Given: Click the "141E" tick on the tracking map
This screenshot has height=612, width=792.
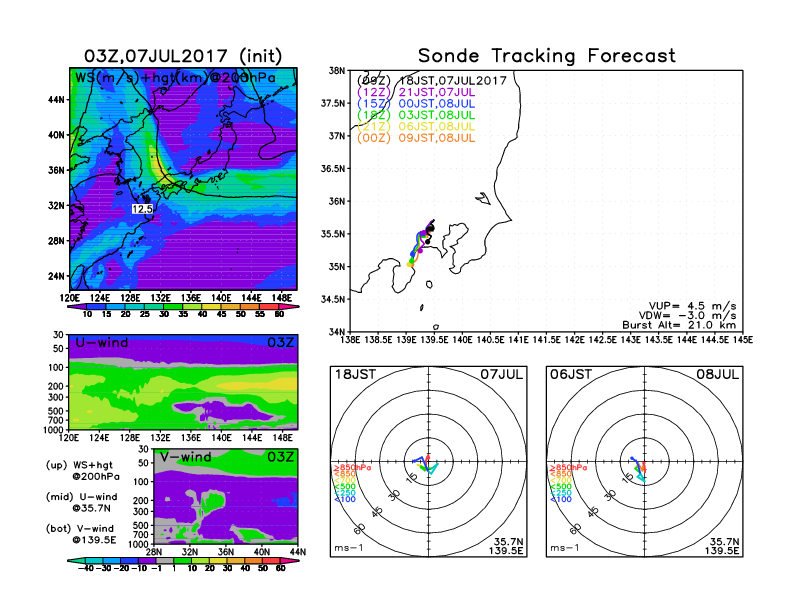Looking at the screenshot, I should point(519,340).
